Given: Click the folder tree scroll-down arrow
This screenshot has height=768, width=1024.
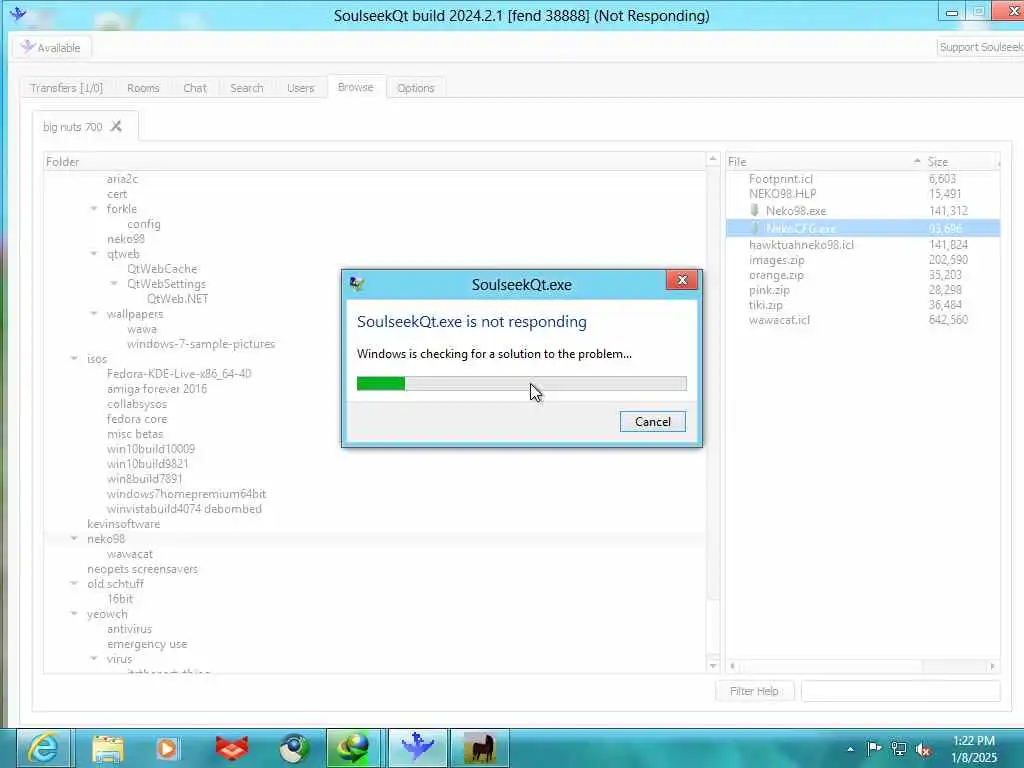Looking at the screenshot, I should (x=713, y=665).
